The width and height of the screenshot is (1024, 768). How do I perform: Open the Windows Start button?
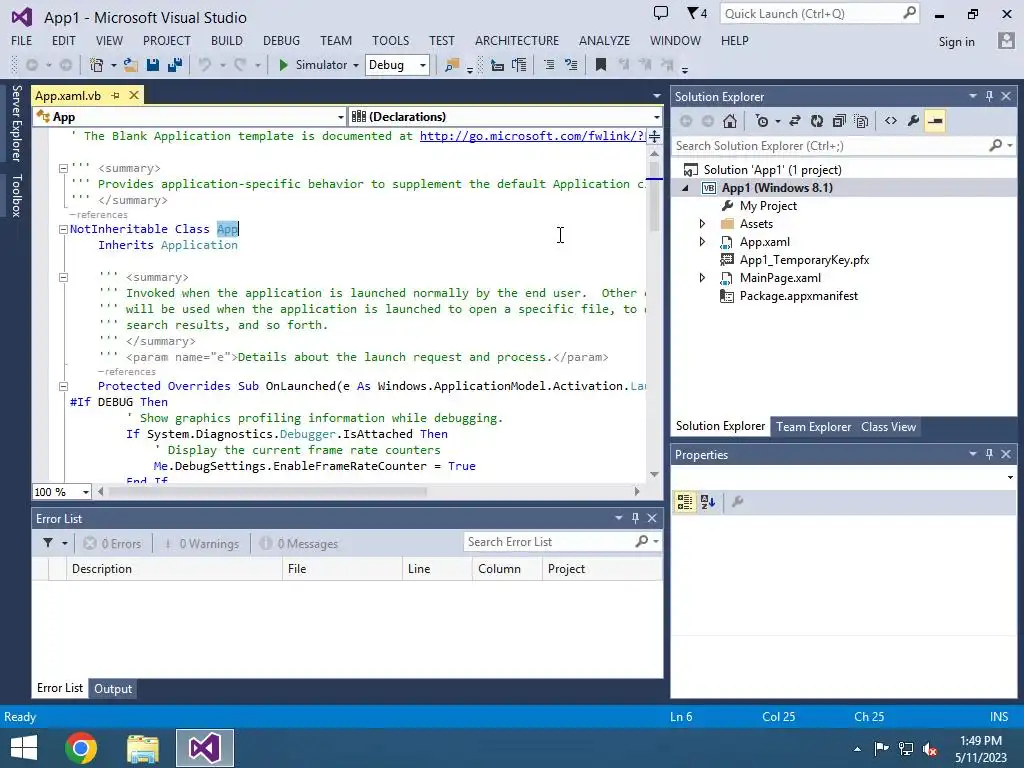point(24,748)
